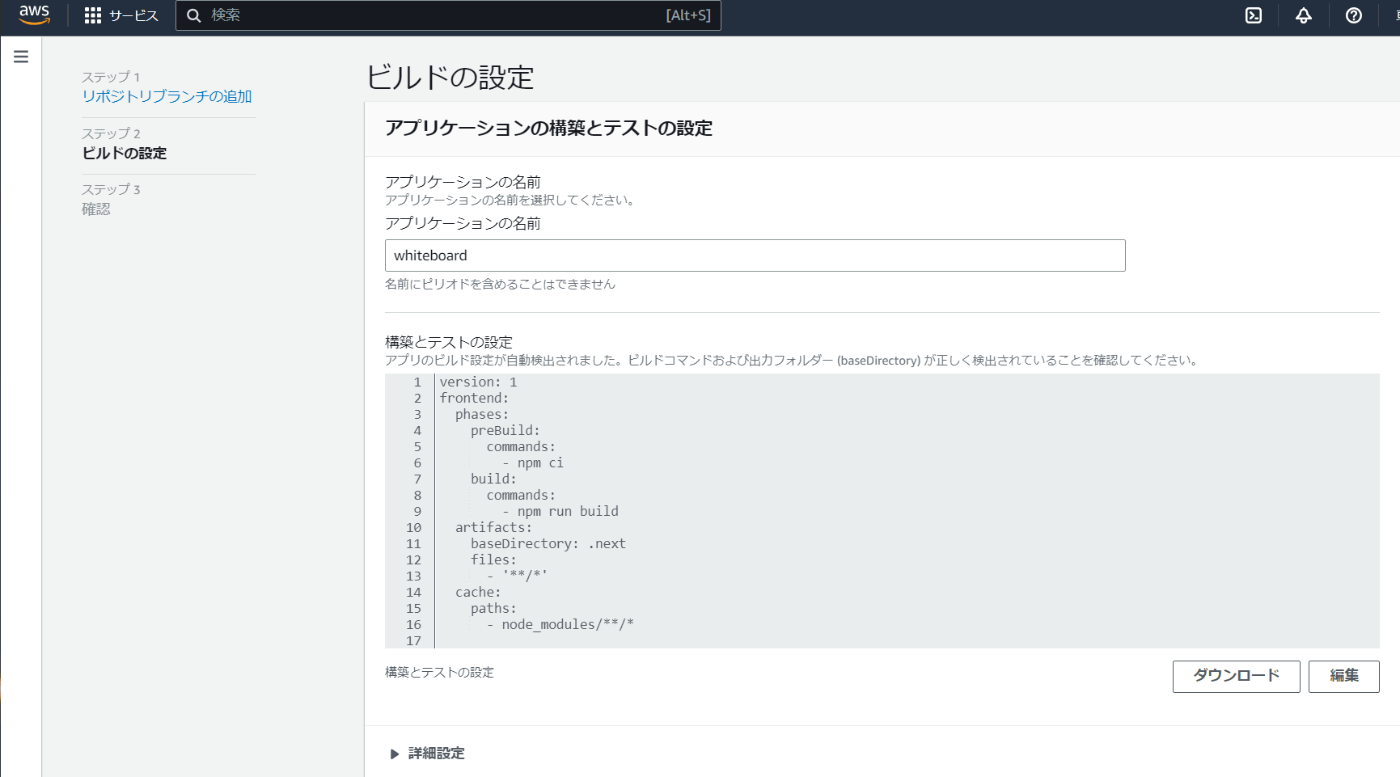
Task: Click the 編集 button
Action: (x=1344, y=676)
